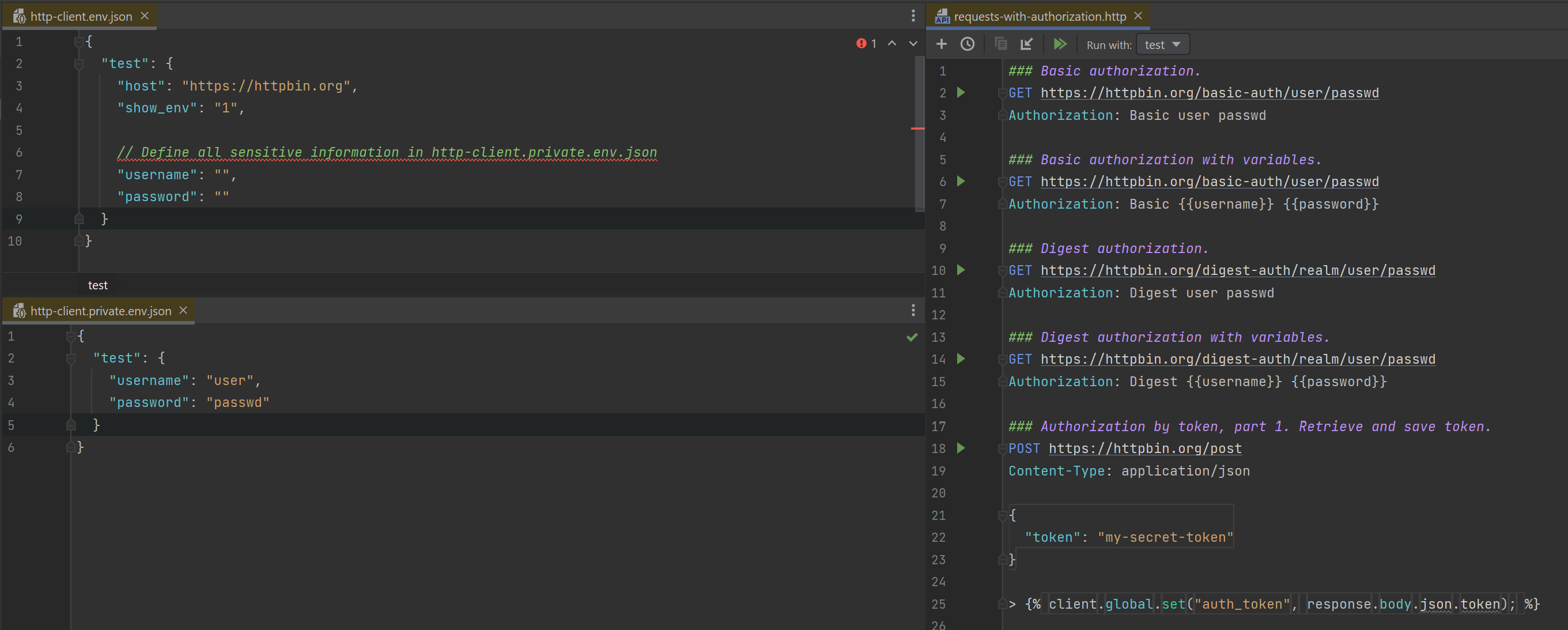Open request history via the clock icon
The width and height of the screenshot is (1568, 630).
coord(968,44)
